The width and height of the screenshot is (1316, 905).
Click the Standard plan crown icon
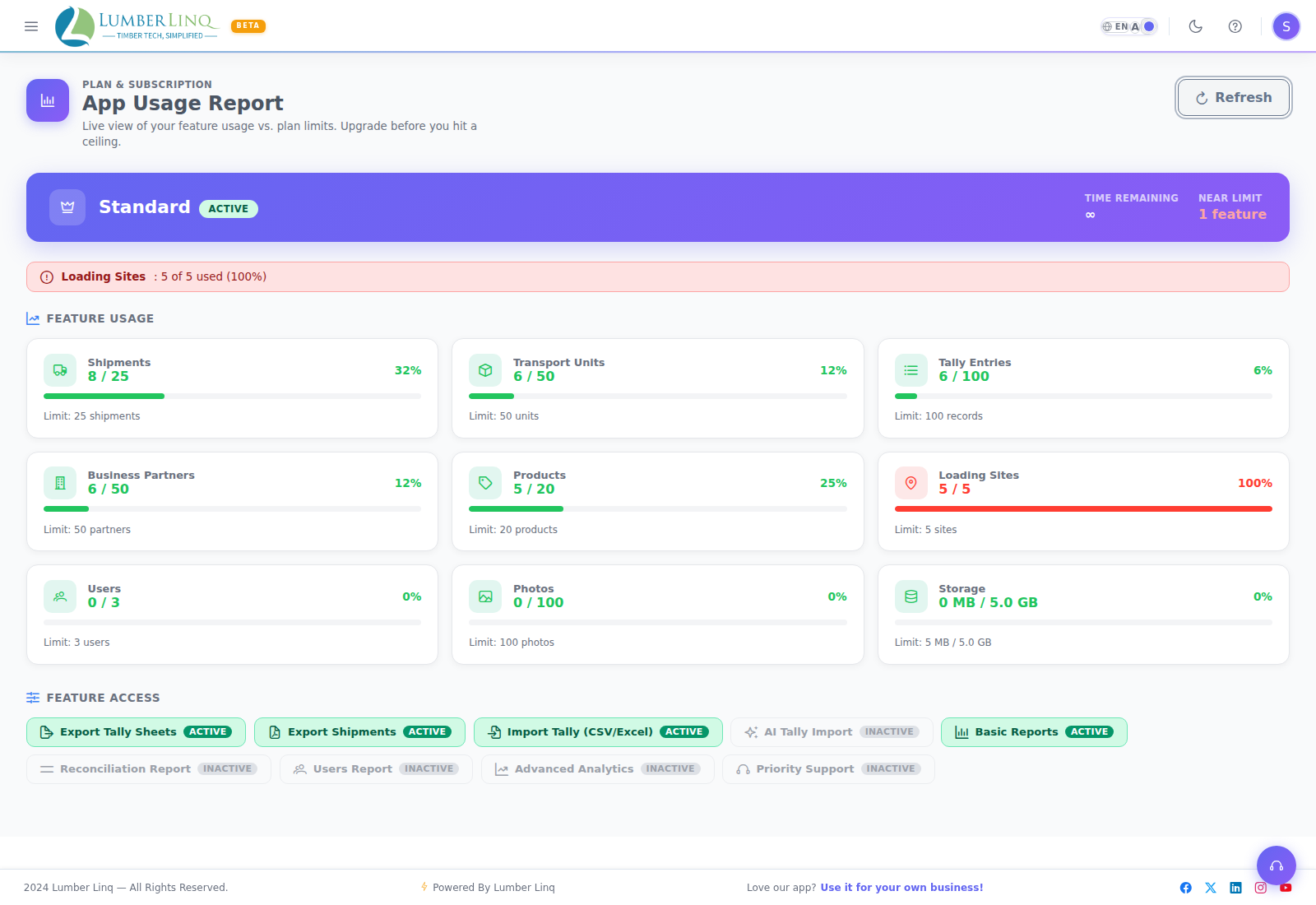[x=67, y=207]
